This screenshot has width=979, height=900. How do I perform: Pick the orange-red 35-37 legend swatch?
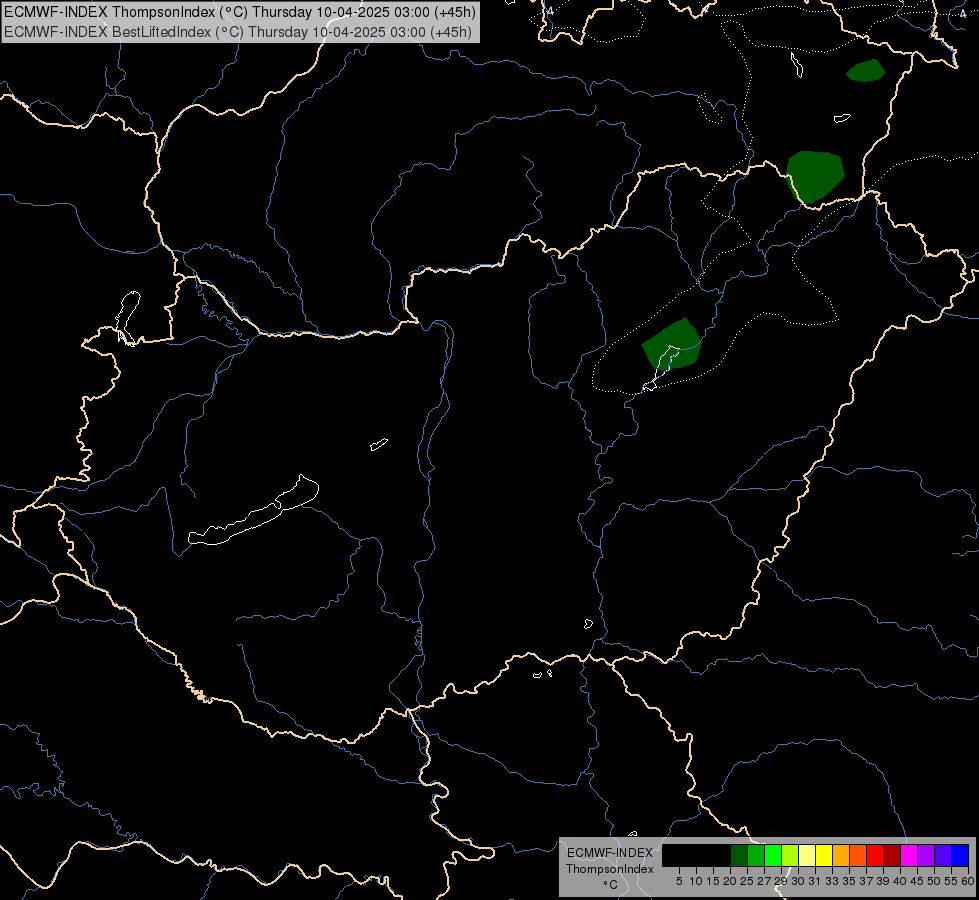858,856
